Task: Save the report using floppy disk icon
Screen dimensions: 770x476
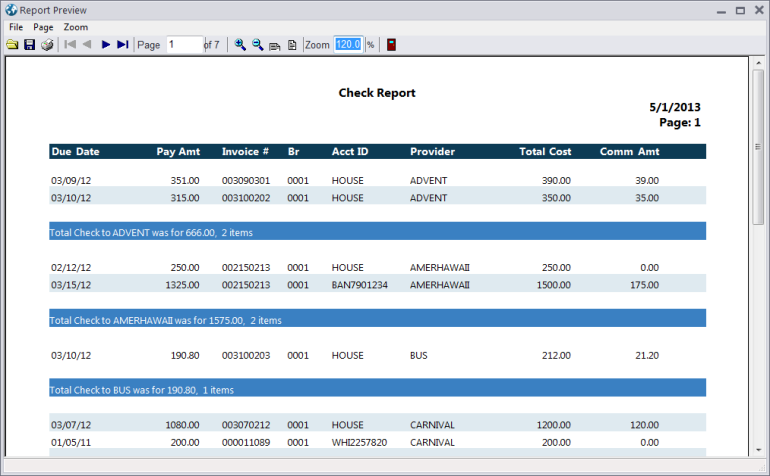Action: pos(29,45)
